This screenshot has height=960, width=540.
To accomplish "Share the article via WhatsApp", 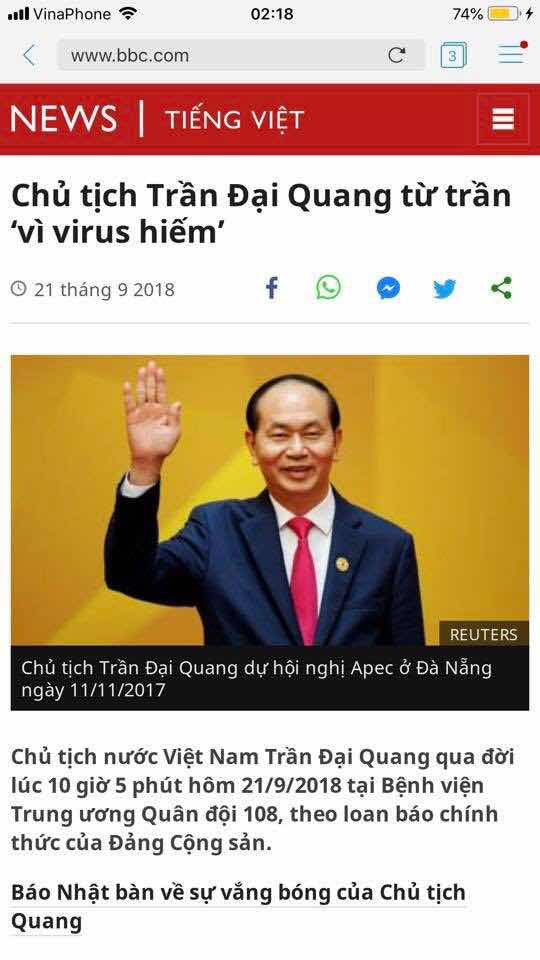I will coord(329,287).
